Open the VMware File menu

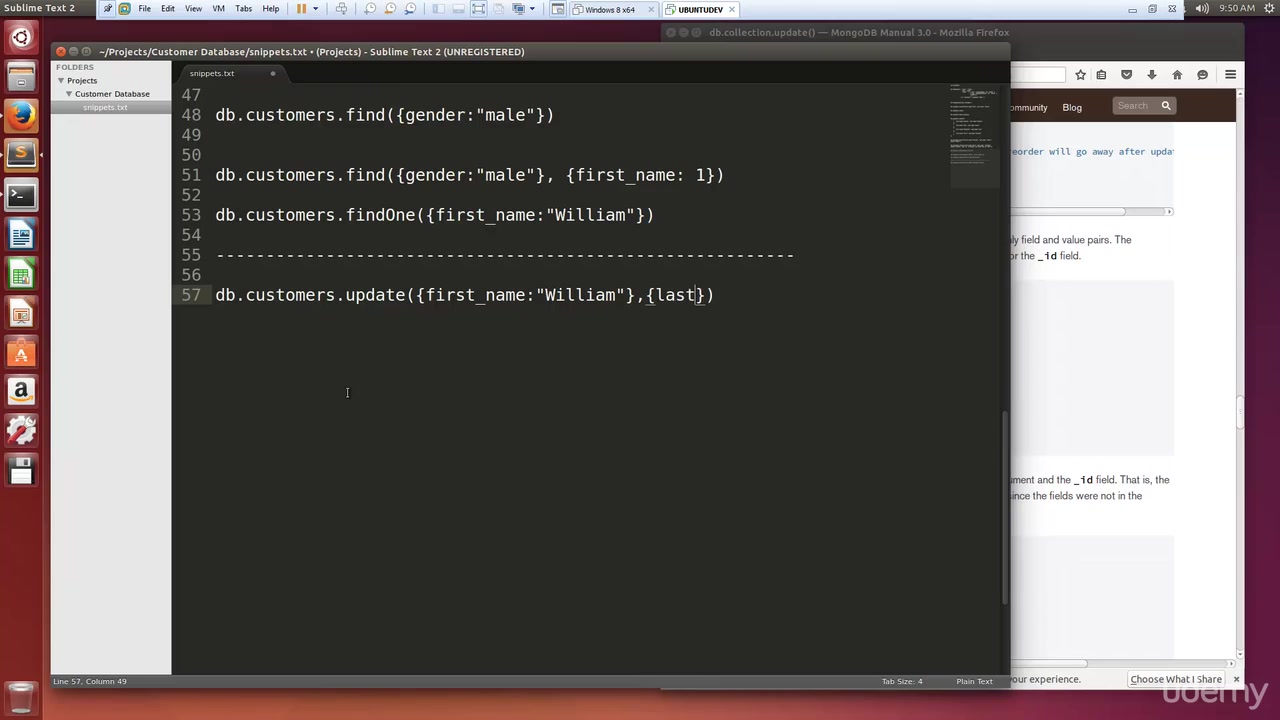point(145,9)
